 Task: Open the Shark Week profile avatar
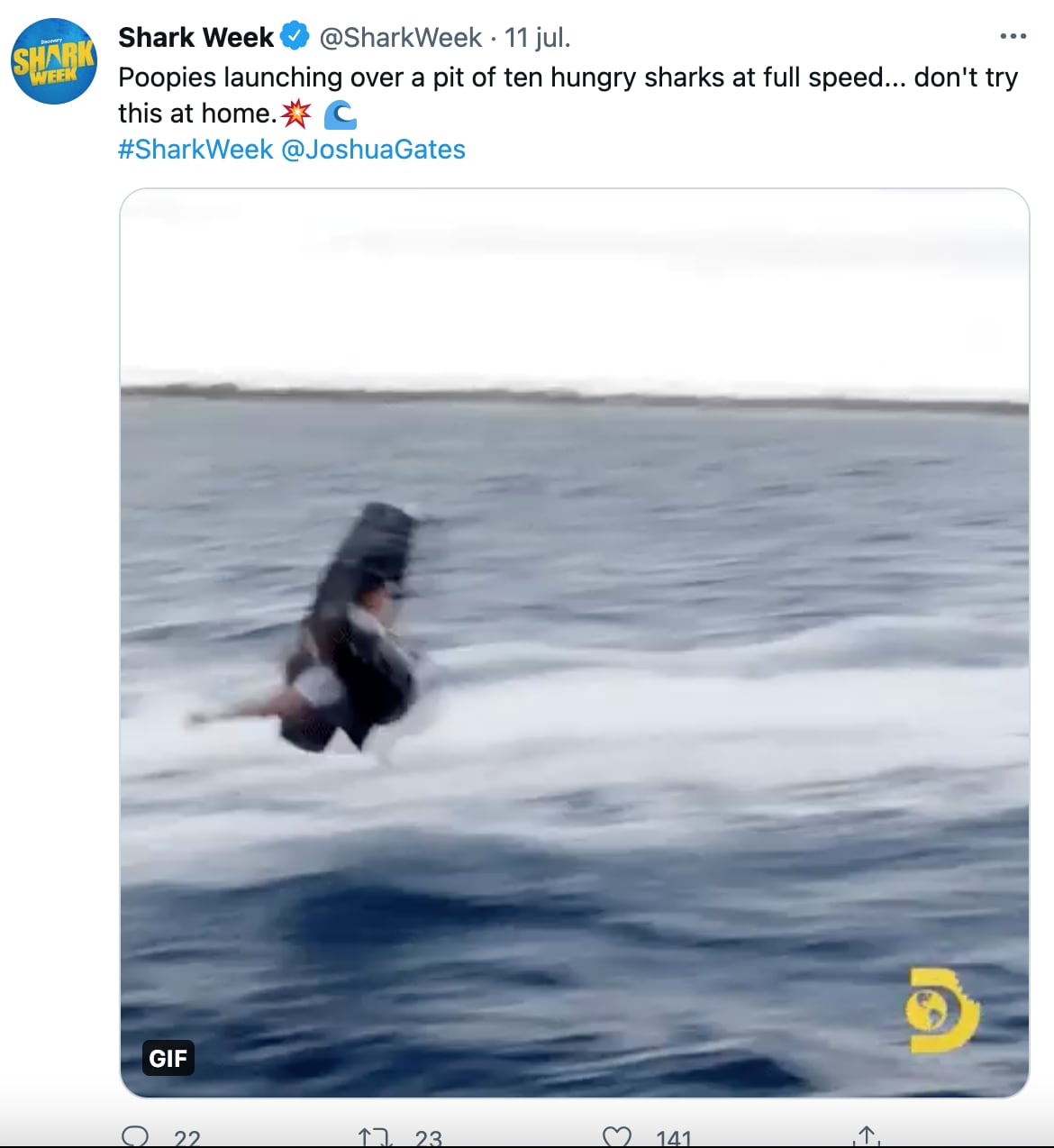pos(54,61)
